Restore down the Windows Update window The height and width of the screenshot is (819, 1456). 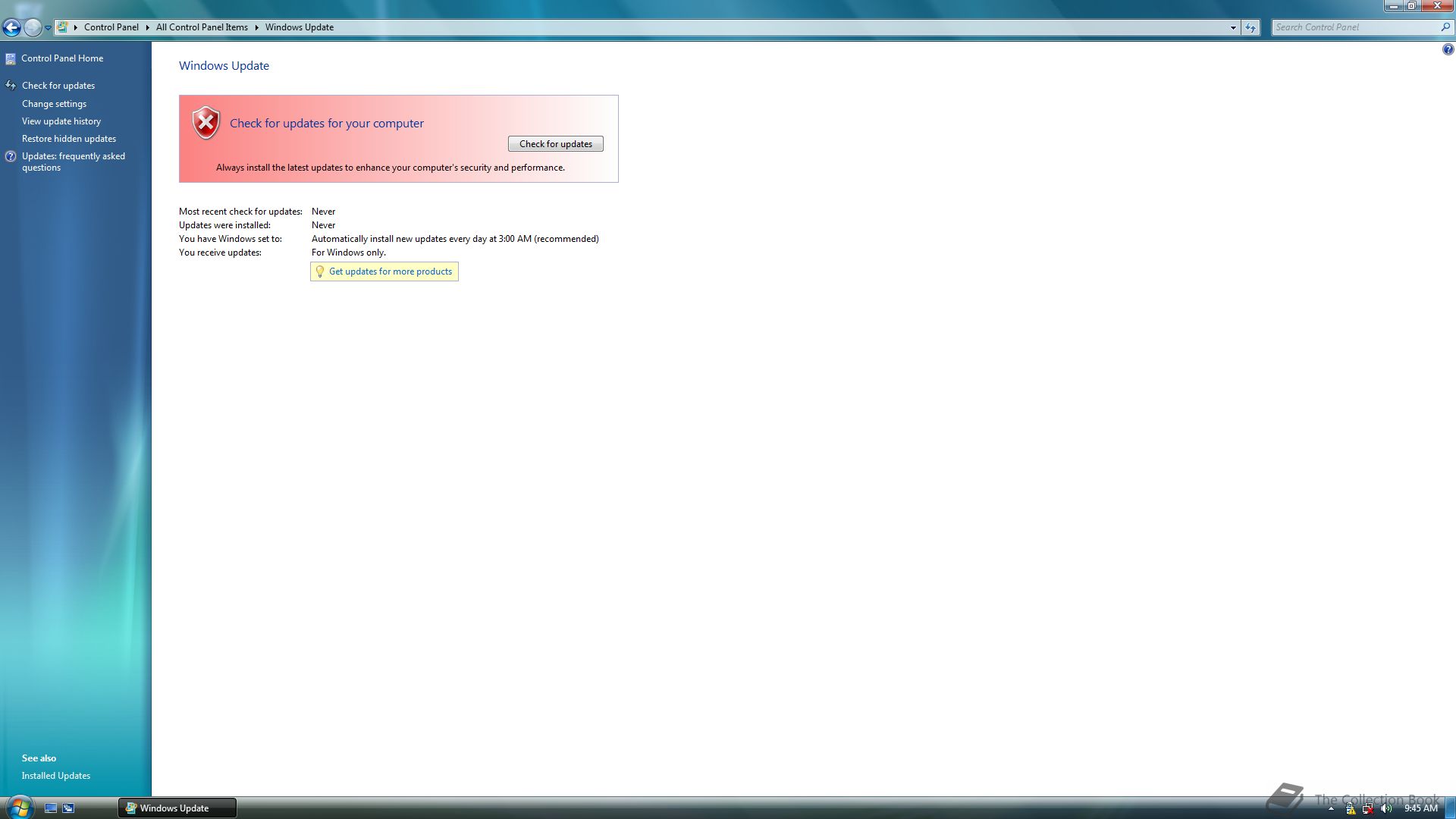coord(1412,6)
